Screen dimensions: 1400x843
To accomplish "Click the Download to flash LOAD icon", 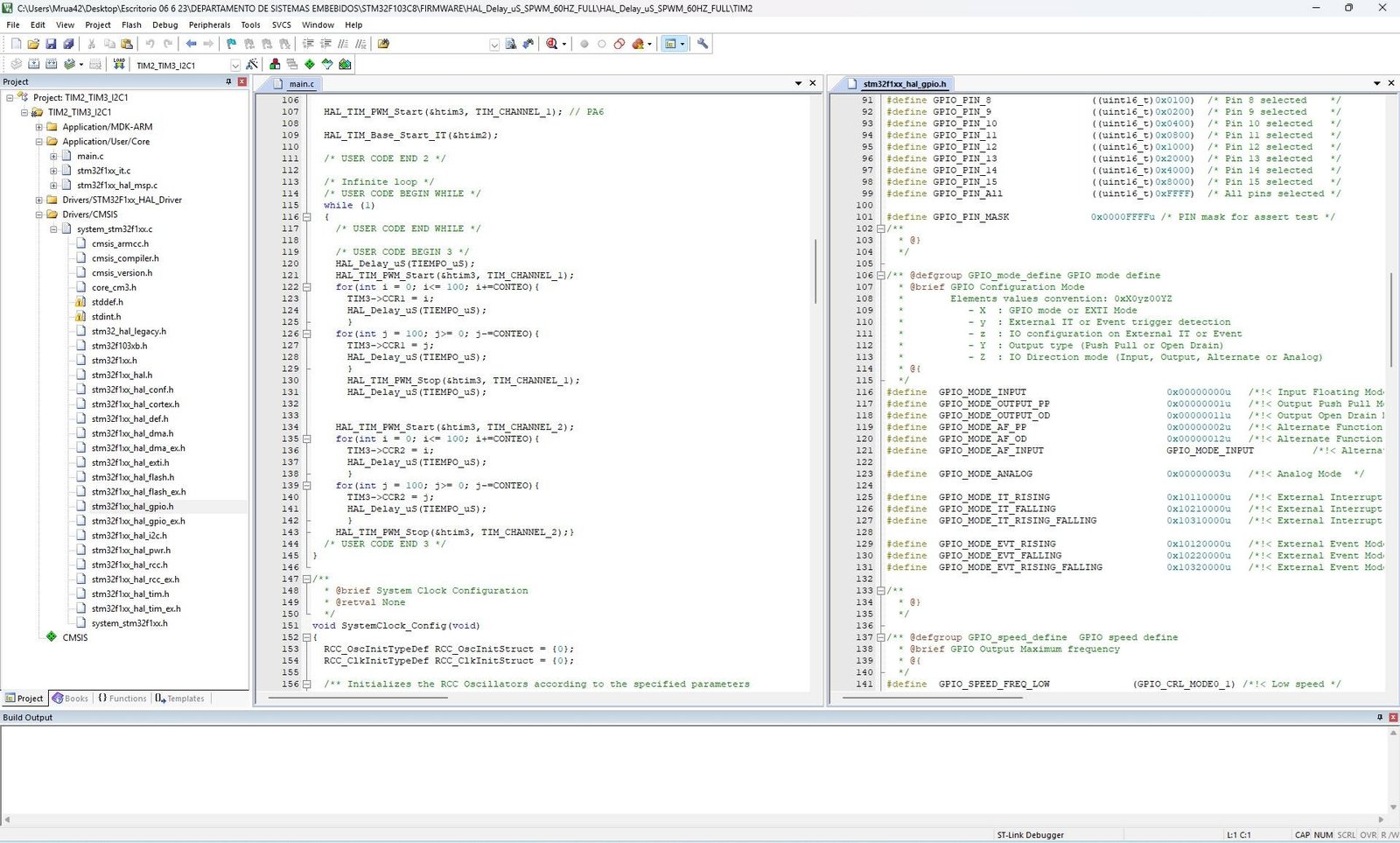I will click(119, 64).
